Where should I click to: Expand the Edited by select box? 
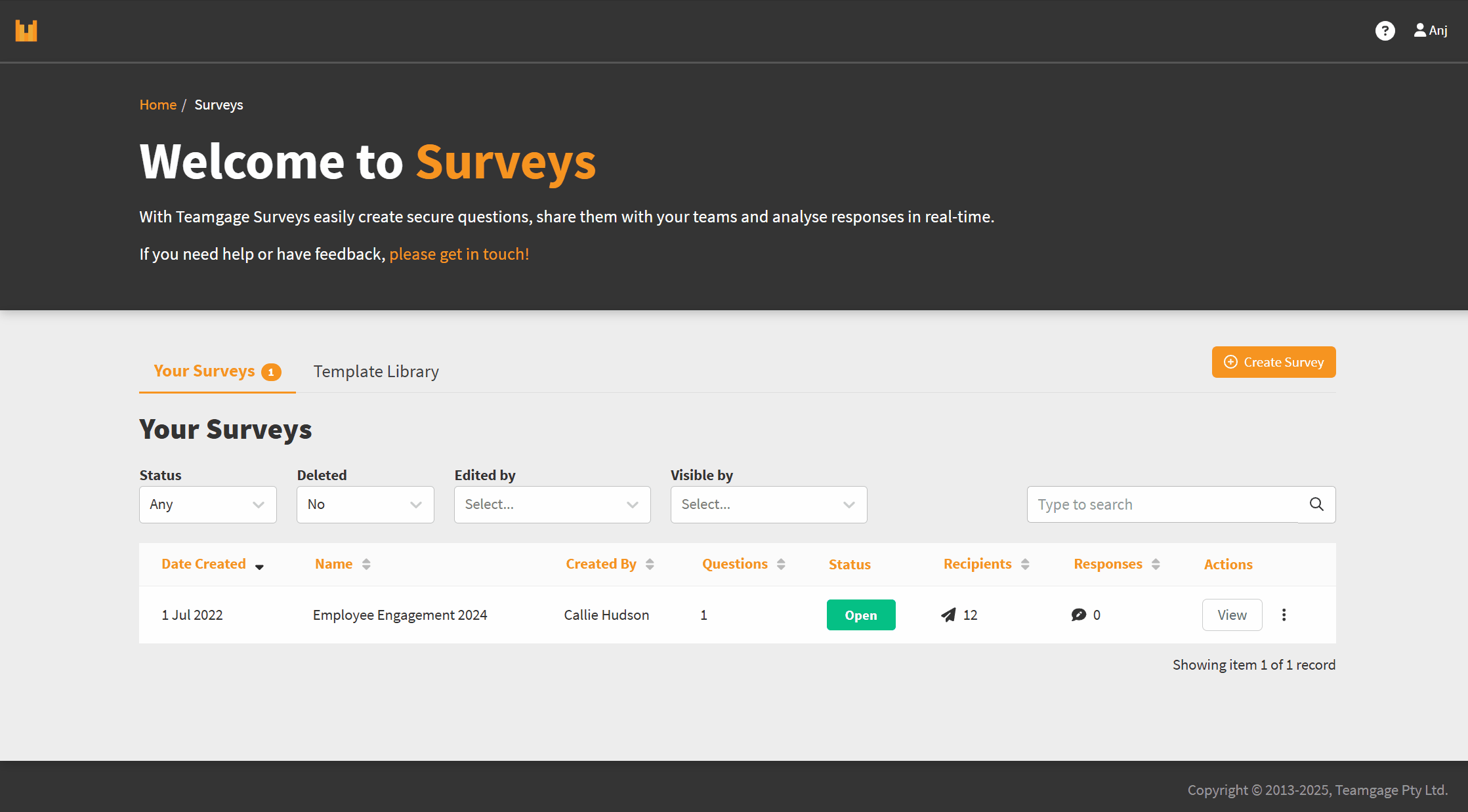point(553,504)
